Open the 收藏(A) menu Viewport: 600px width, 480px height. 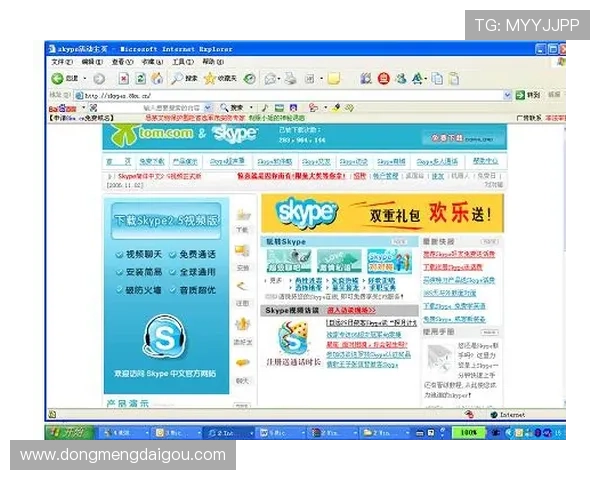click(152, 62)
